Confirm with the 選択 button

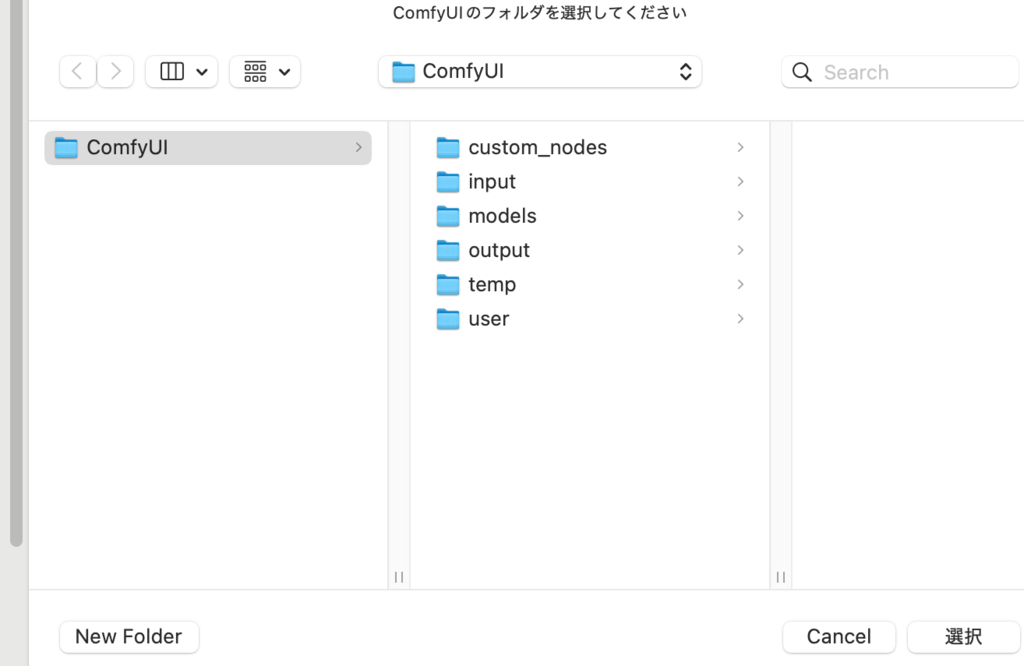click(964, 637)
